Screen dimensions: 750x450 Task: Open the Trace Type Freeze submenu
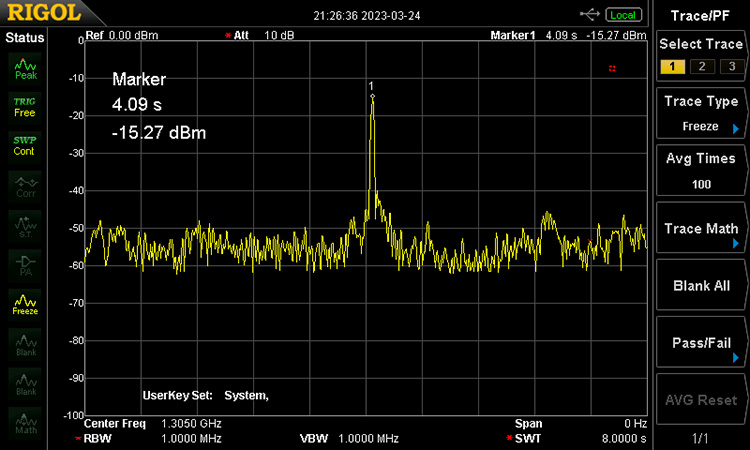click(x=701, y=113)
